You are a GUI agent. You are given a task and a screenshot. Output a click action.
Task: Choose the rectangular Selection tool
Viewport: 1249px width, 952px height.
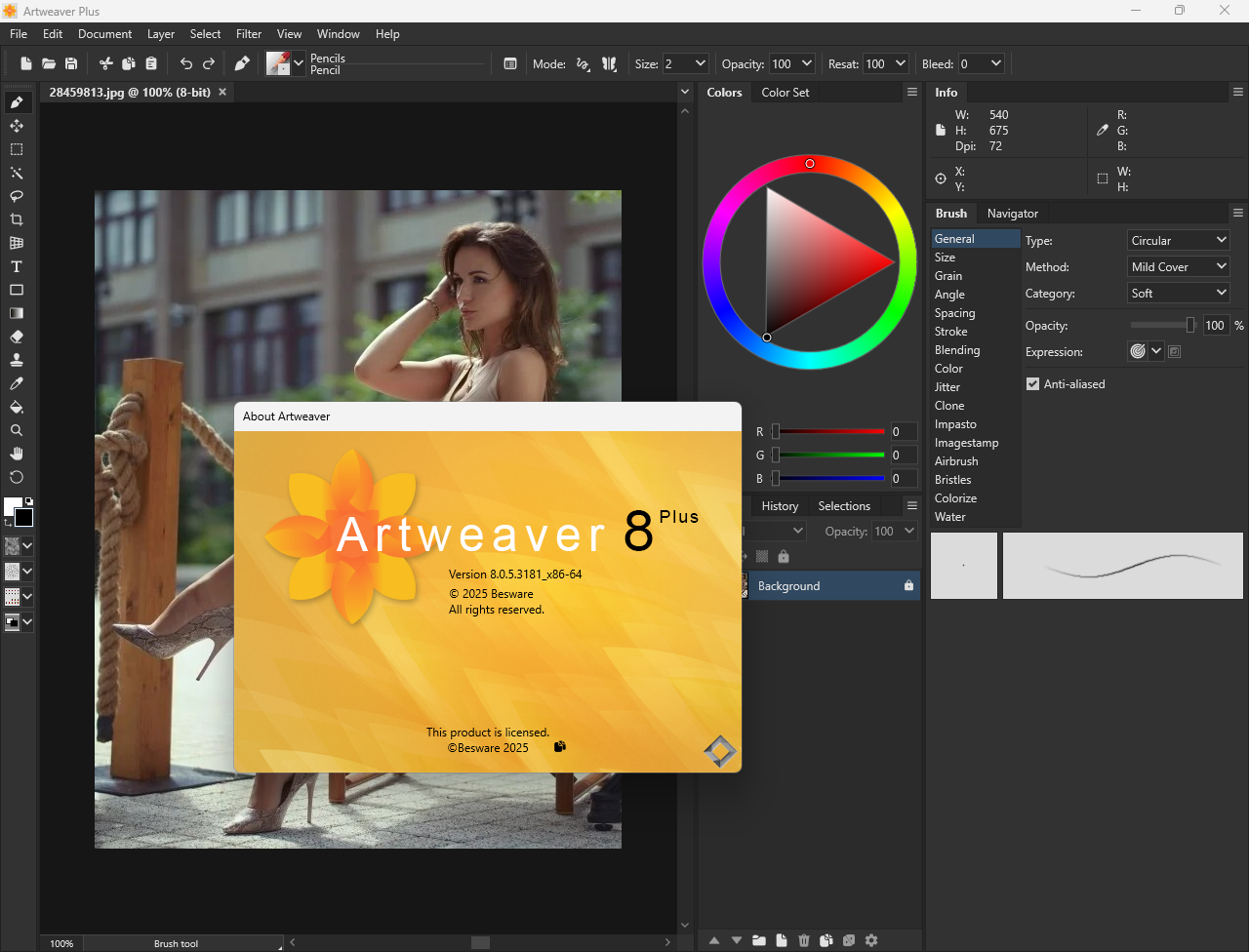(17, 149)
